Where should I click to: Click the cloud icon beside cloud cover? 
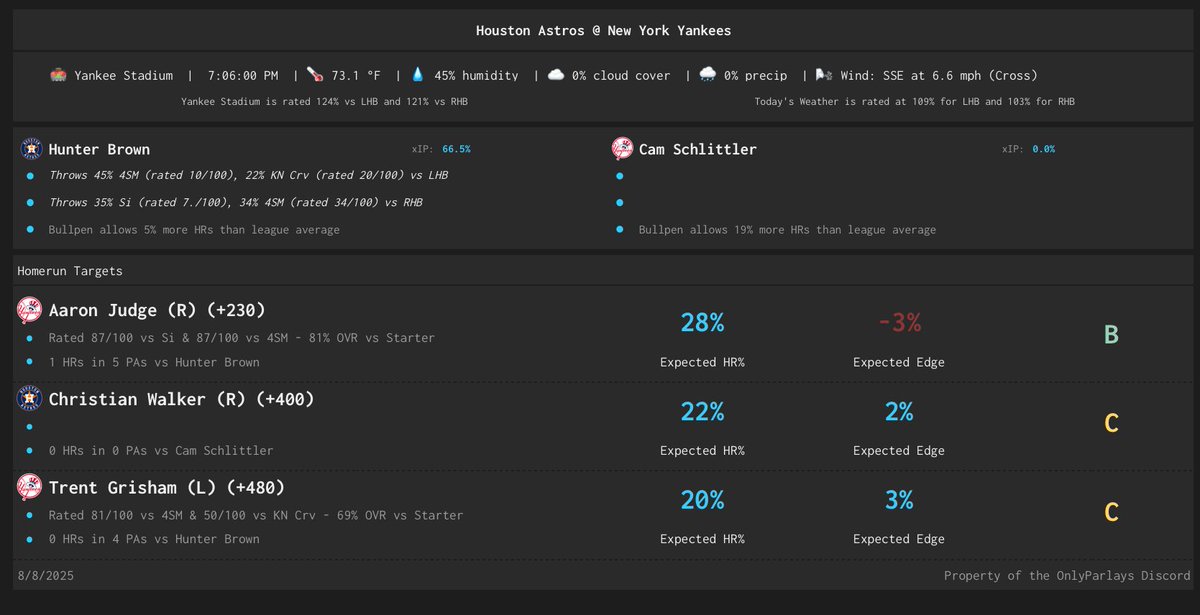[556, 75]
